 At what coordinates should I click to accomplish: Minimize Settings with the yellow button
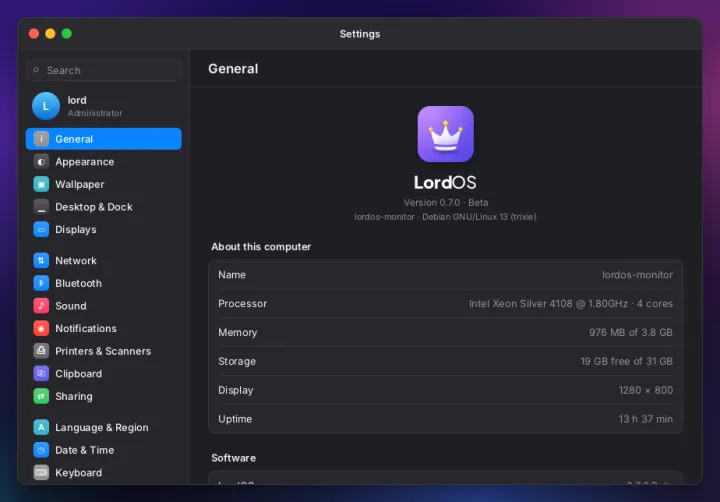pyautogui.click(x=51, y=34)
